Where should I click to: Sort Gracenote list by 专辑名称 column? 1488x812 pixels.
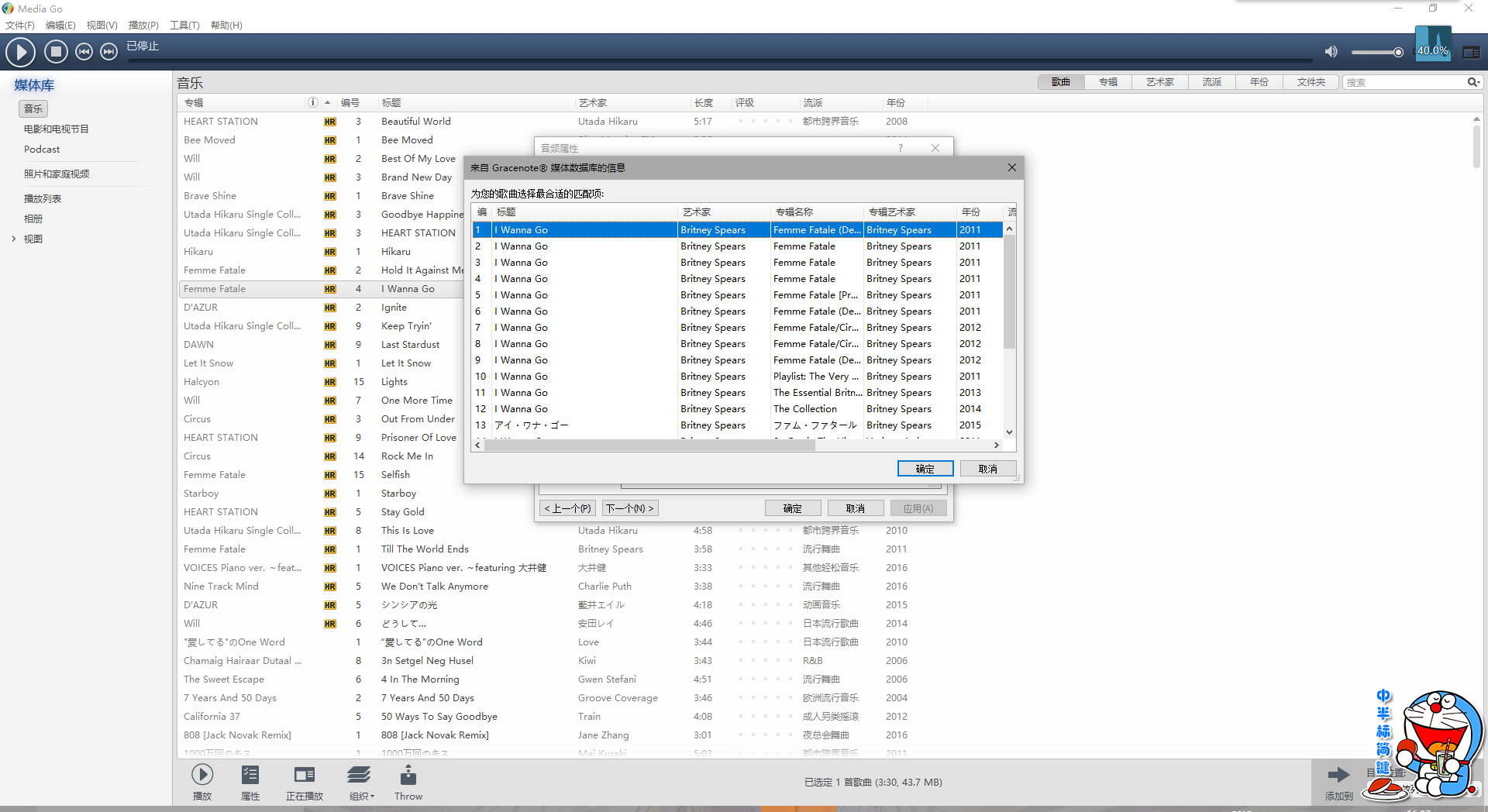817,212
